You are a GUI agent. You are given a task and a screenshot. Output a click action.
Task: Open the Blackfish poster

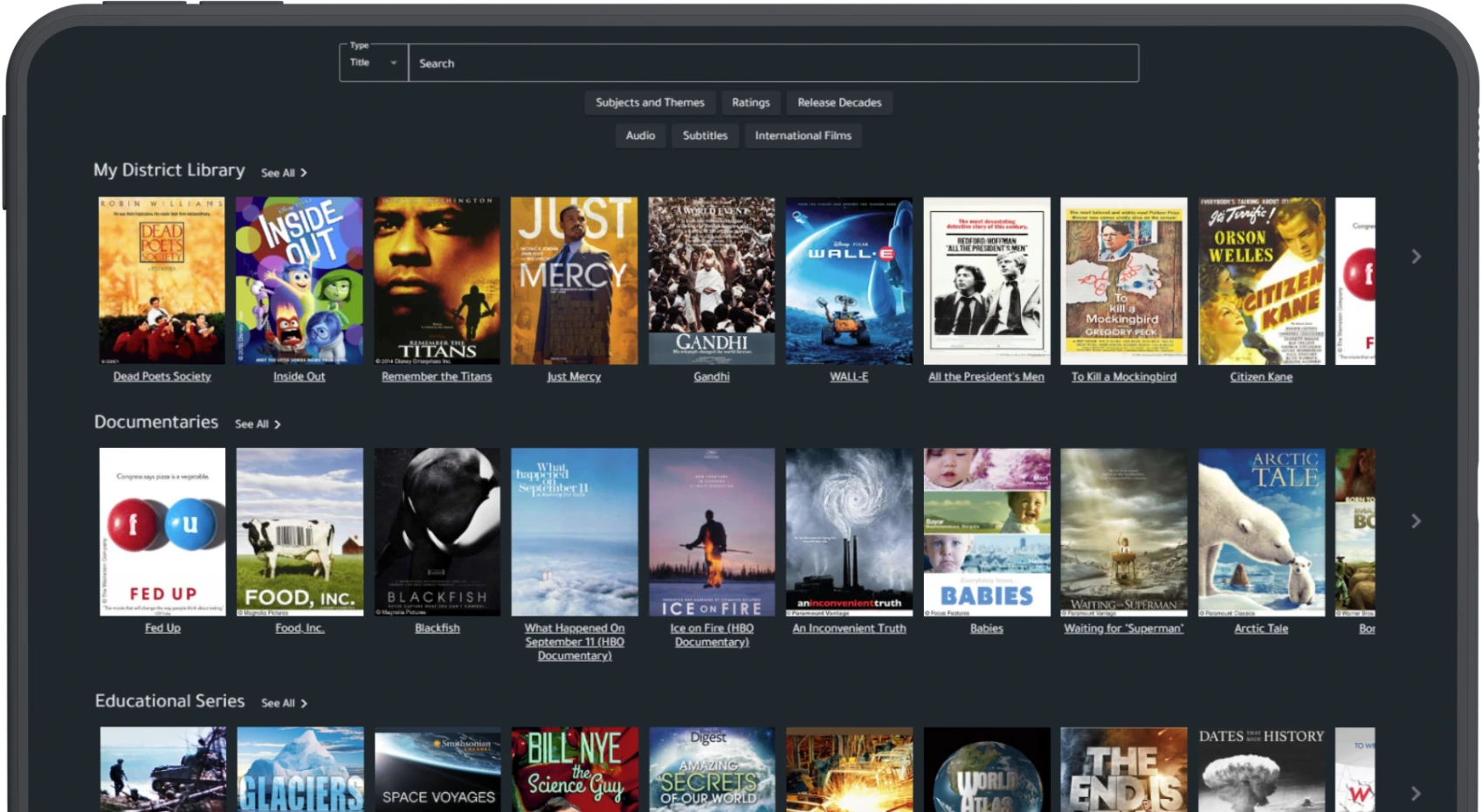coord(437,532)
